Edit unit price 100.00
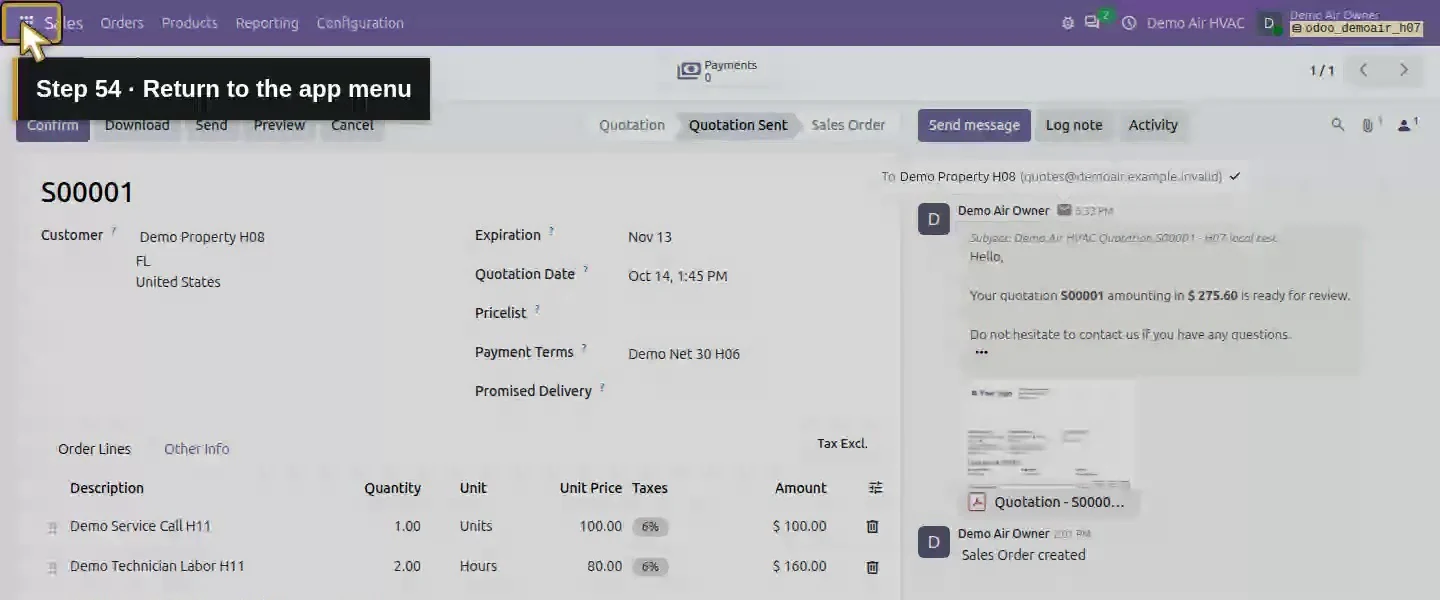 [600, 526]
